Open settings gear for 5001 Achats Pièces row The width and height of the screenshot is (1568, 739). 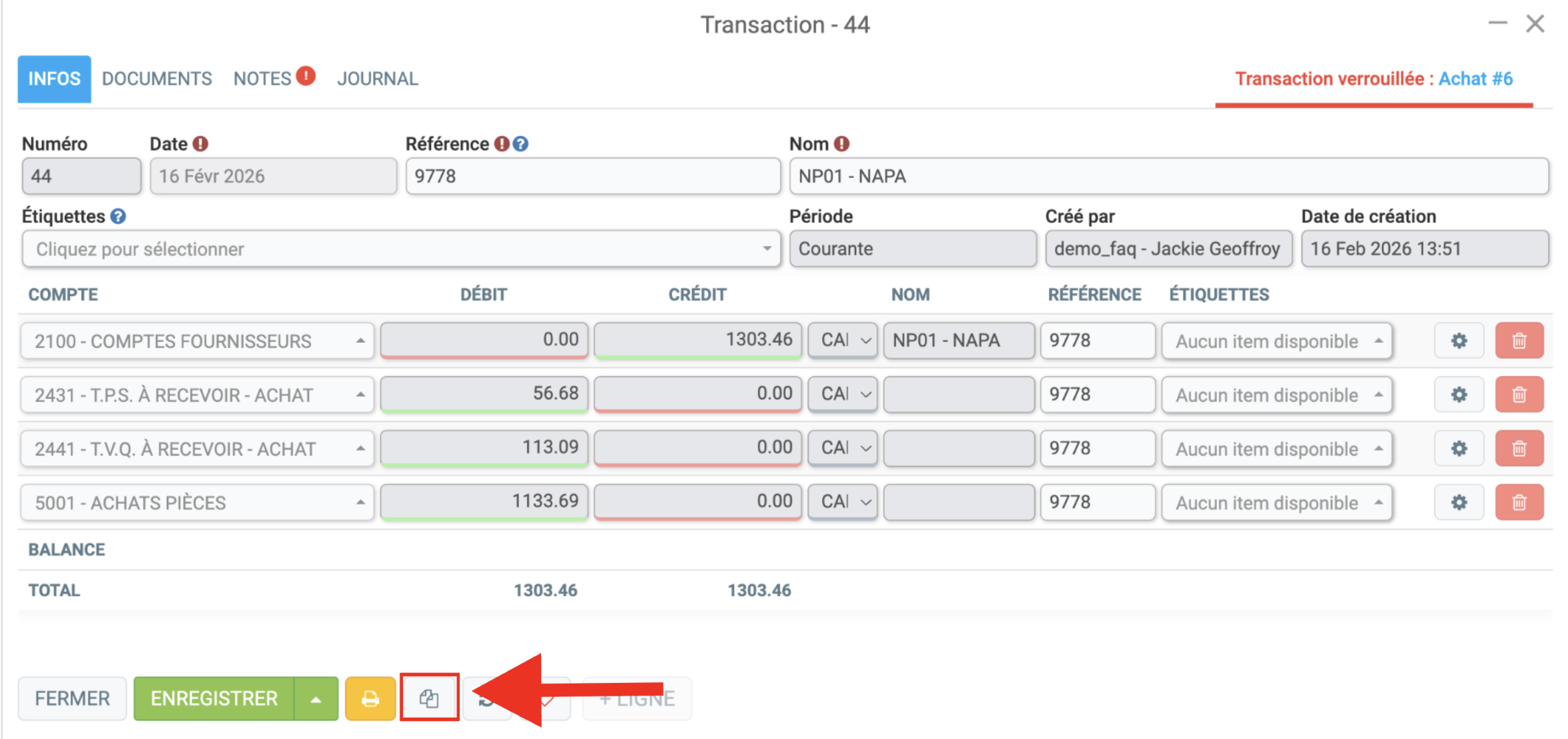tap(1459, 502)
